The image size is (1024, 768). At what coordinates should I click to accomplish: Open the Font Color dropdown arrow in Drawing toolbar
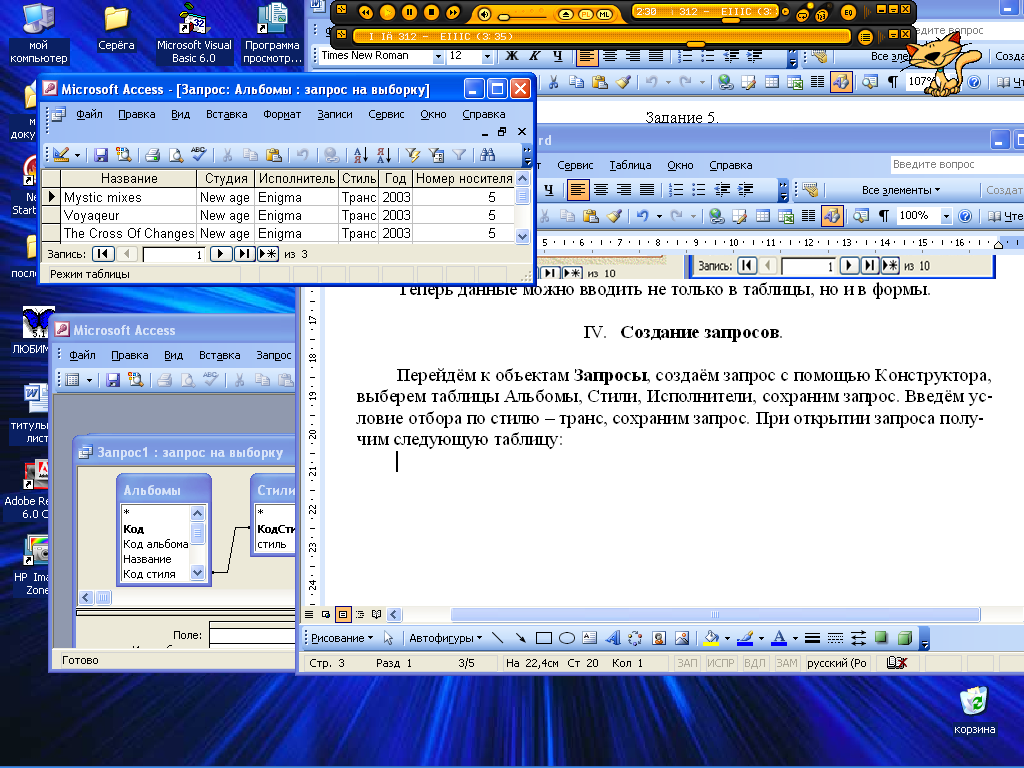pyautogui.click(x=795, y=639)
